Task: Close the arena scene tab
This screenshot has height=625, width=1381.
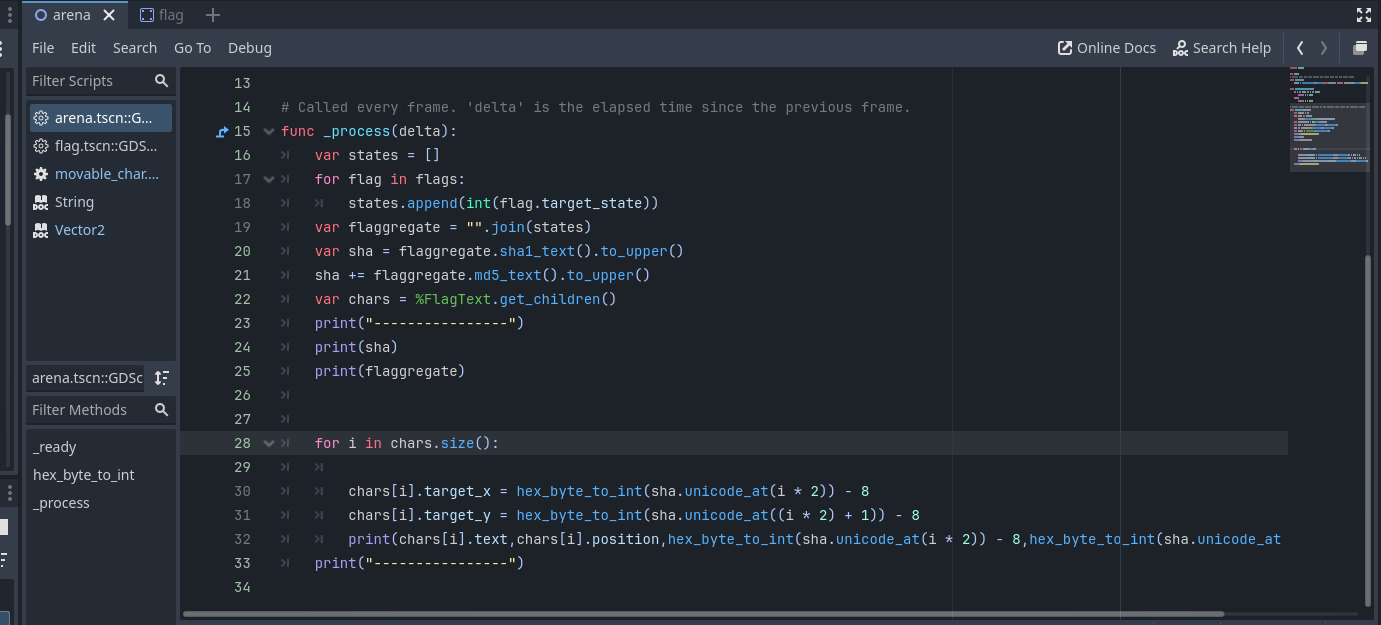Action: pos(109,15)
